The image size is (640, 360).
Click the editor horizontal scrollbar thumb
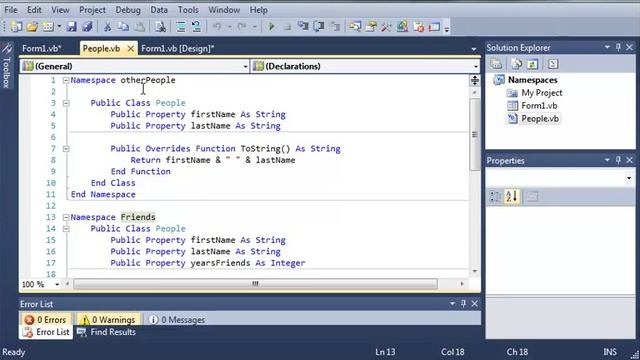[255, 284]
